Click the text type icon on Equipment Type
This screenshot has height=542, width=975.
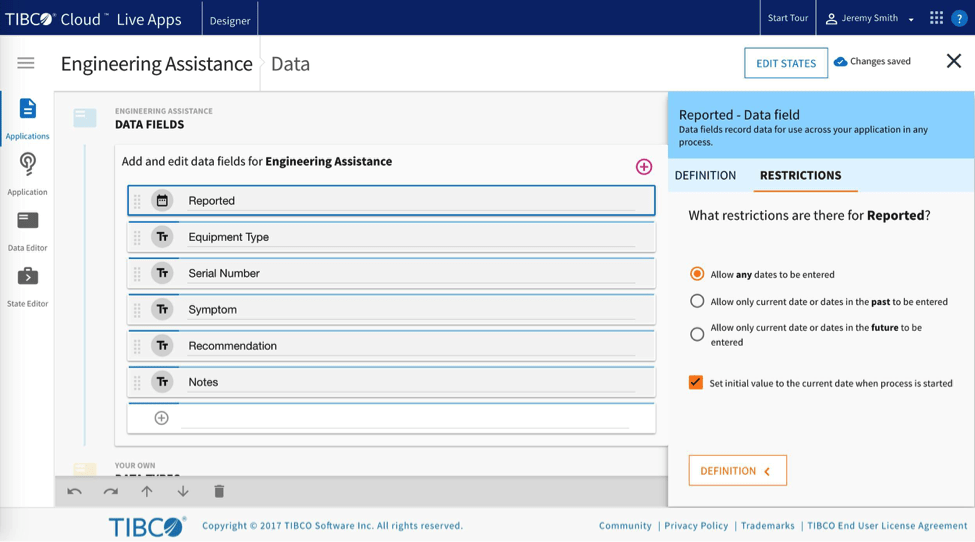162,237
